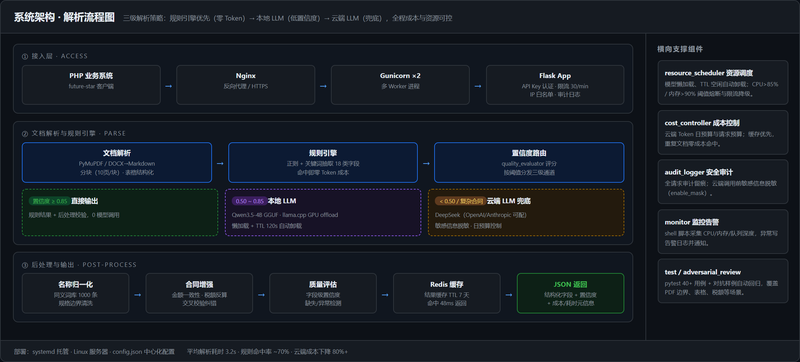Click the 合同增强 card
Viewport: 800px width, 362px height.
(x=199, y=293)
